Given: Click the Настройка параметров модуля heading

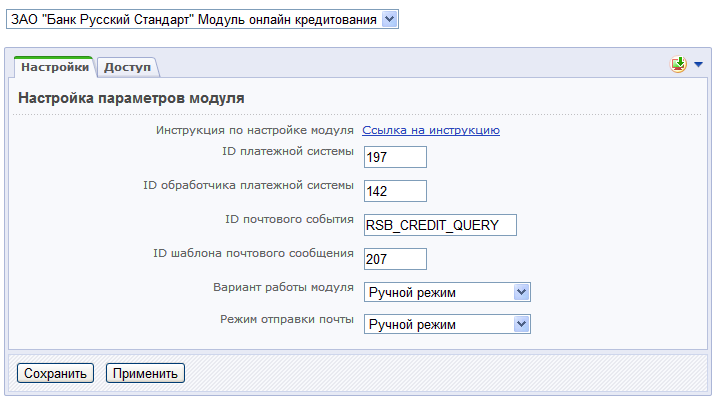Looking at the screenshot, I should click(x=131, y=98).
